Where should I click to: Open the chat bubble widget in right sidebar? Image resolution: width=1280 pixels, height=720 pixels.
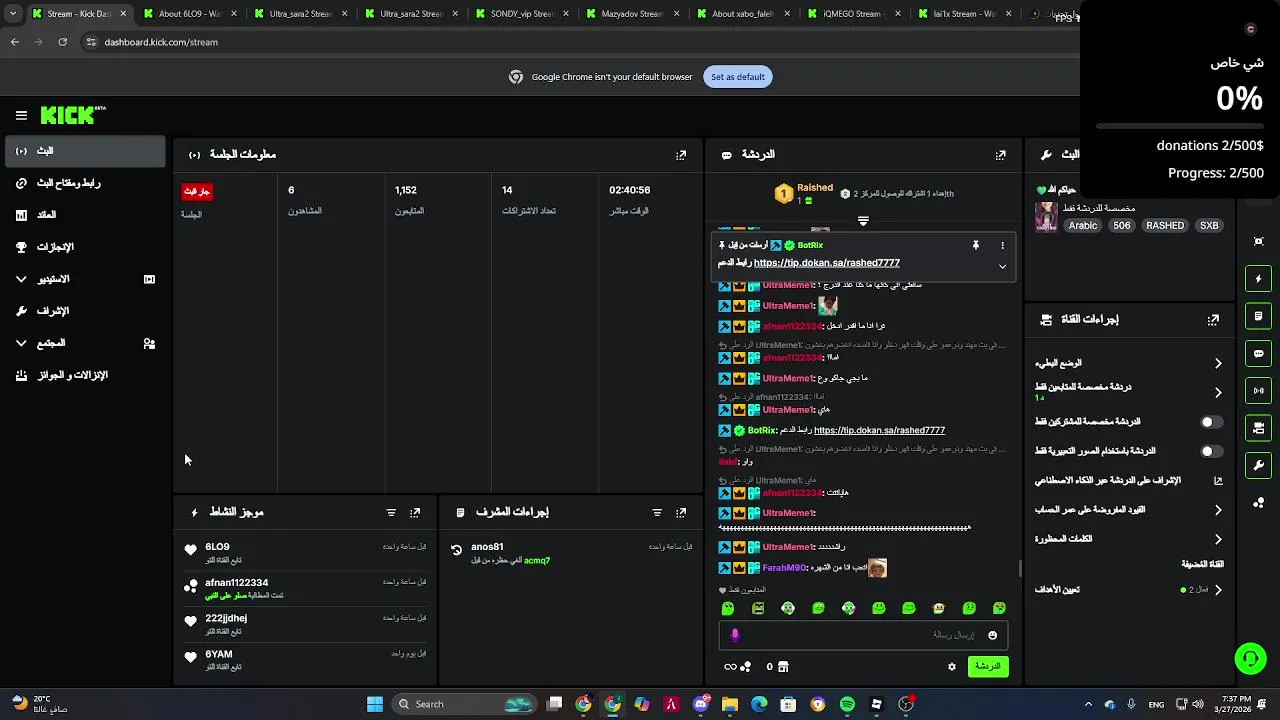1258,353
